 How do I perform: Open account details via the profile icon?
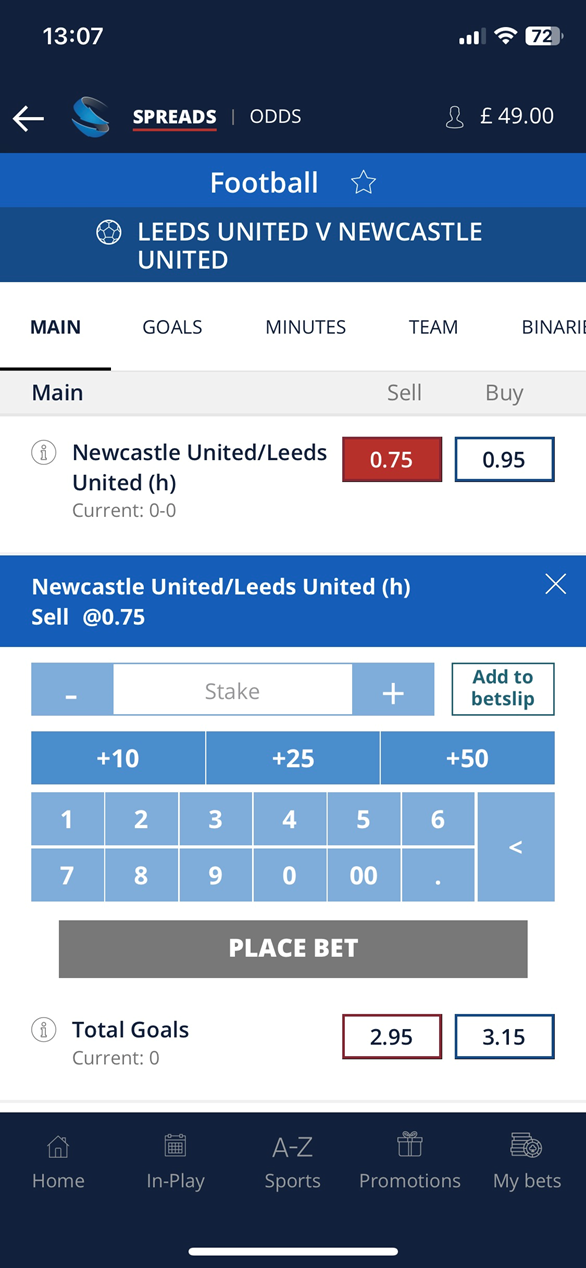point(454,117)
